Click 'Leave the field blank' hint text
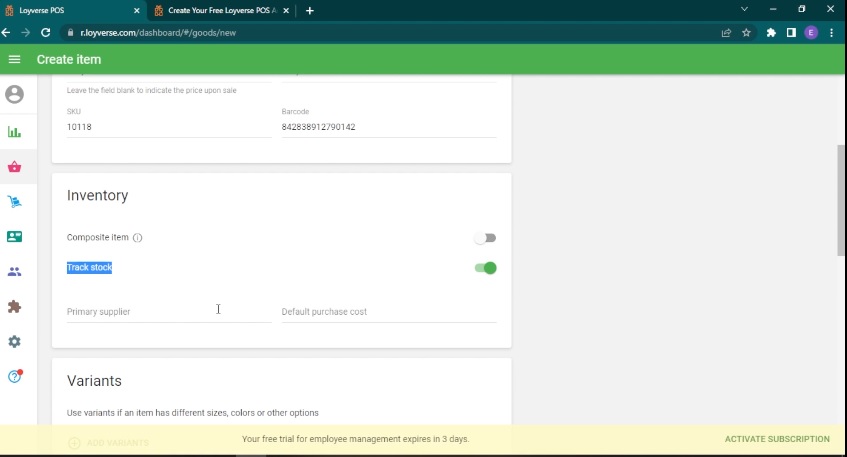Image resolution: width=847 pixels, height=457 pixels. [x=152, y=90]
